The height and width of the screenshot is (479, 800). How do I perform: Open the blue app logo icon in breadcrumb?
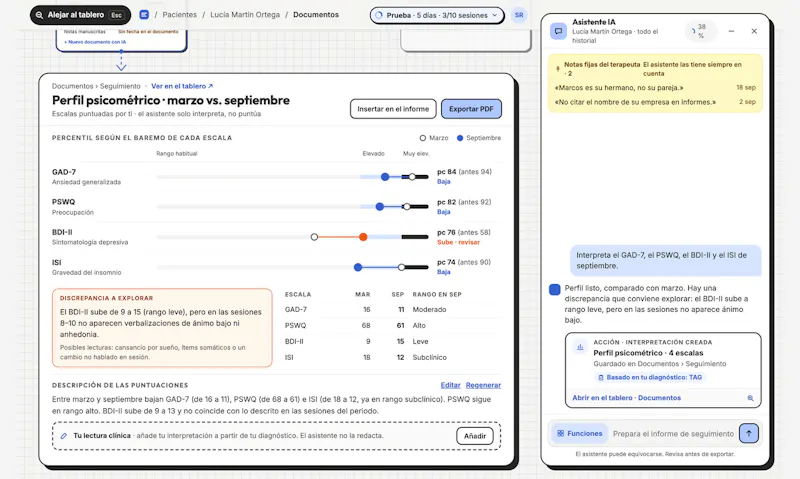coord(144,15)
